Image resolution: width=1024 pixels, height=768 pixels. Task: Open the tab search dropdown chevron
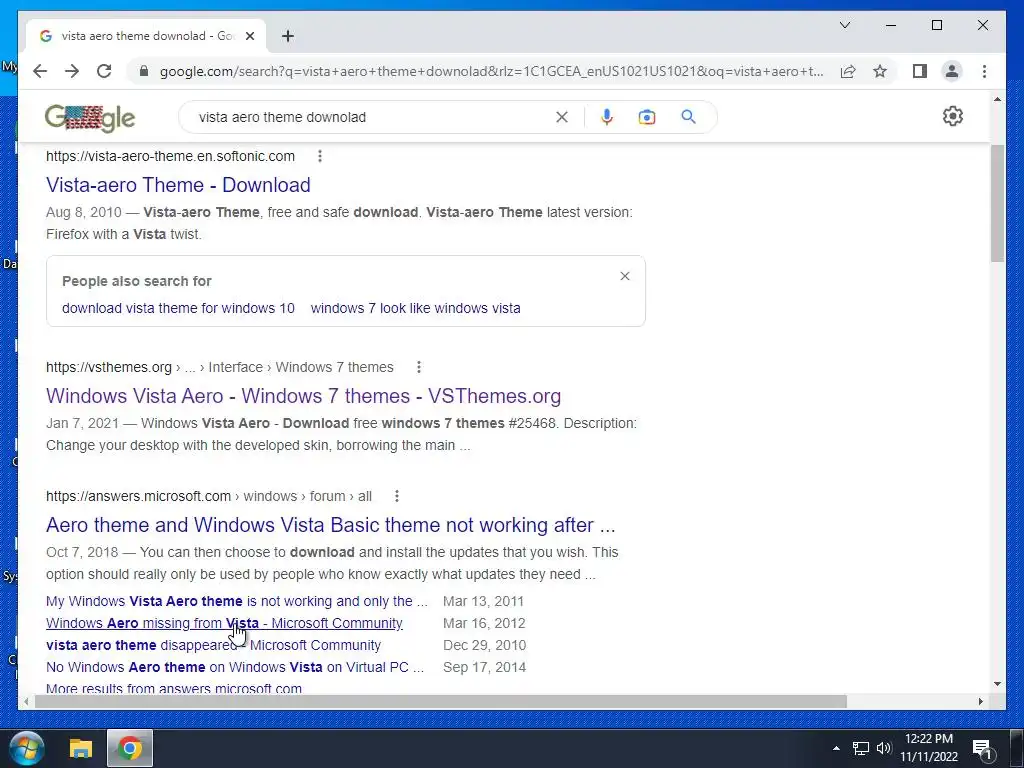(x=844, y=25)
